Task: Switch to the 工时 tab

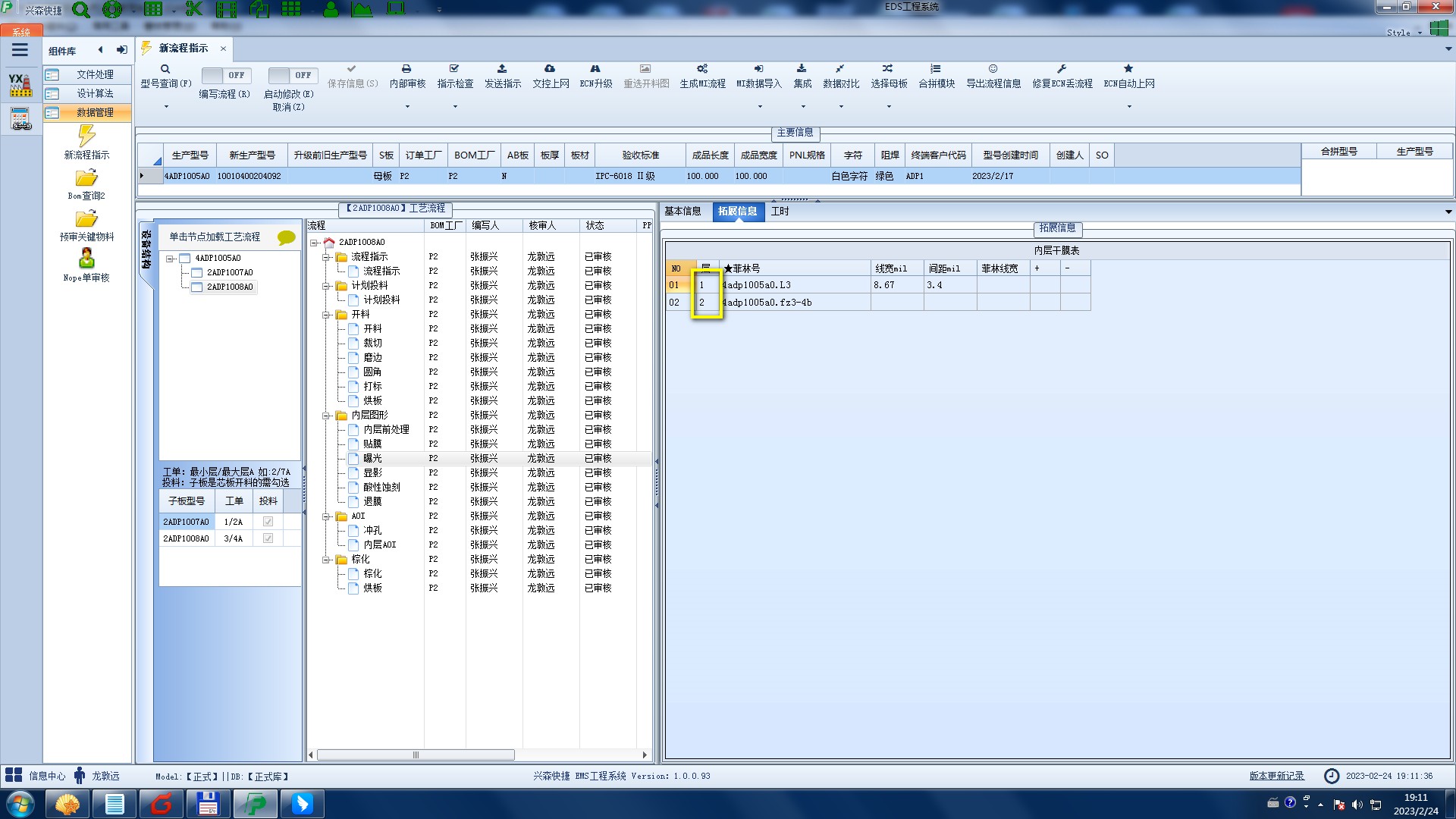Action: click(780, 212)
